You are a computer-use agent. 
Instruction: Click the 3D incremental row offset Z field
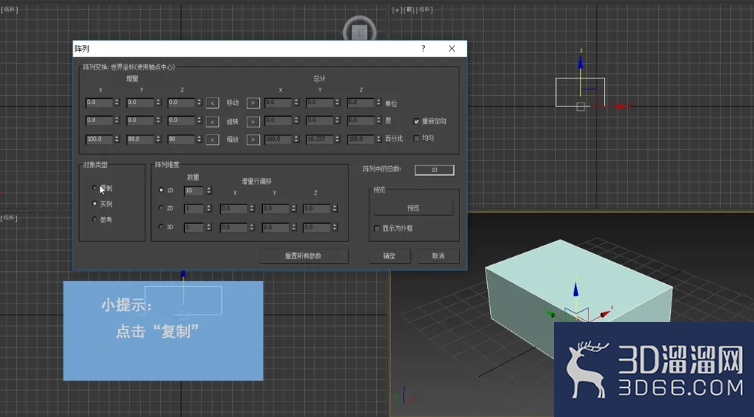317,227
